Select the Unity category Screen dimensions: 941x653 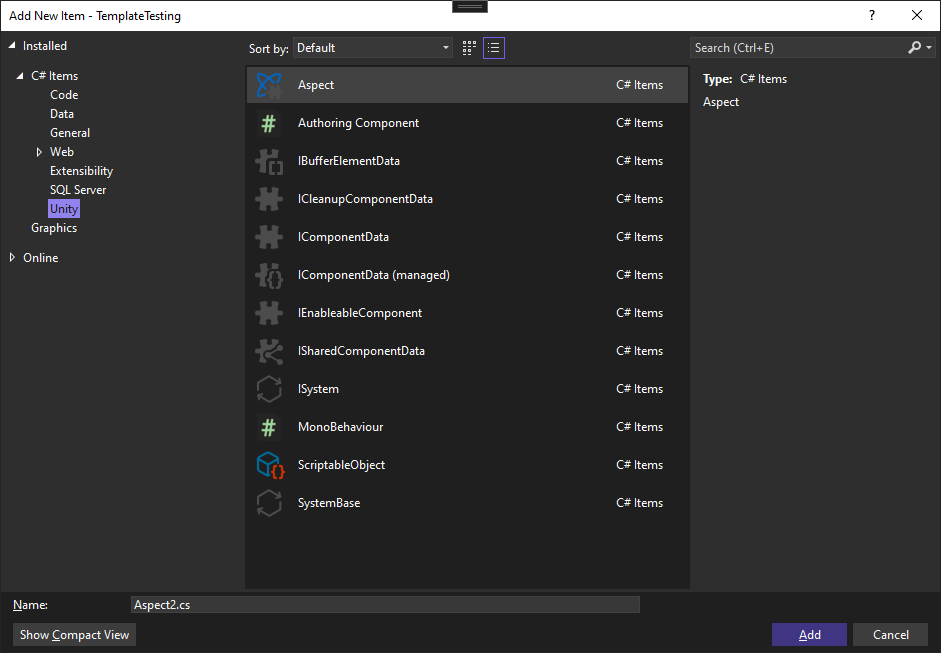coord(63,208)
